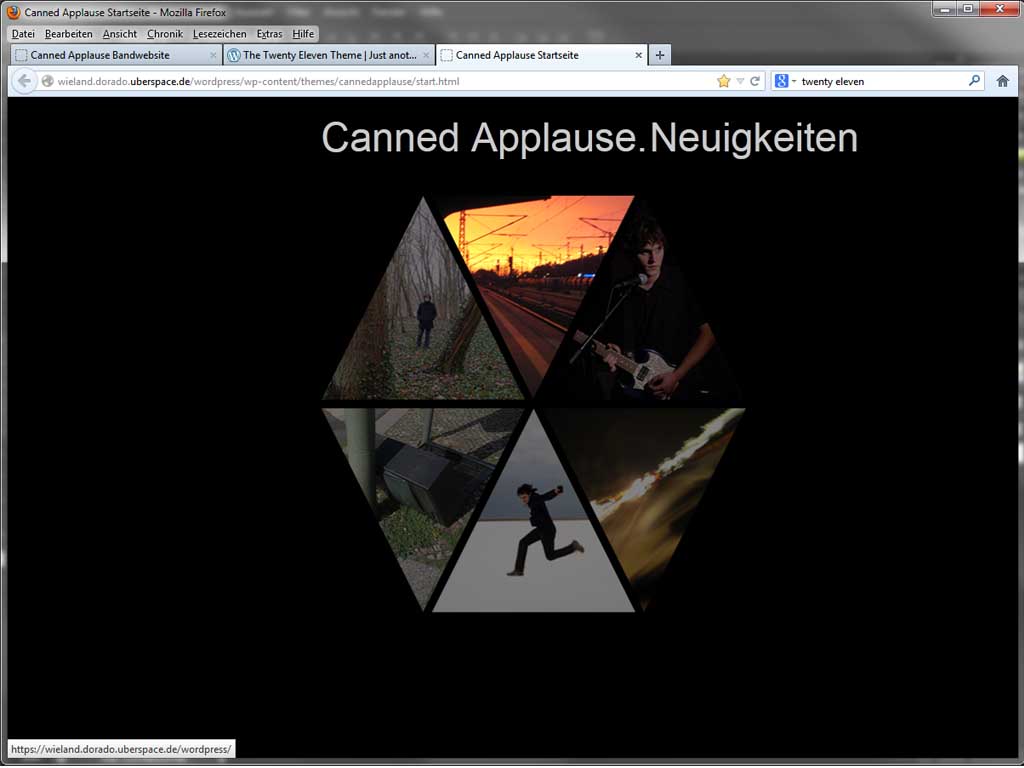Switch to The Twenty Eleven Theme tab

click(328, 55)
